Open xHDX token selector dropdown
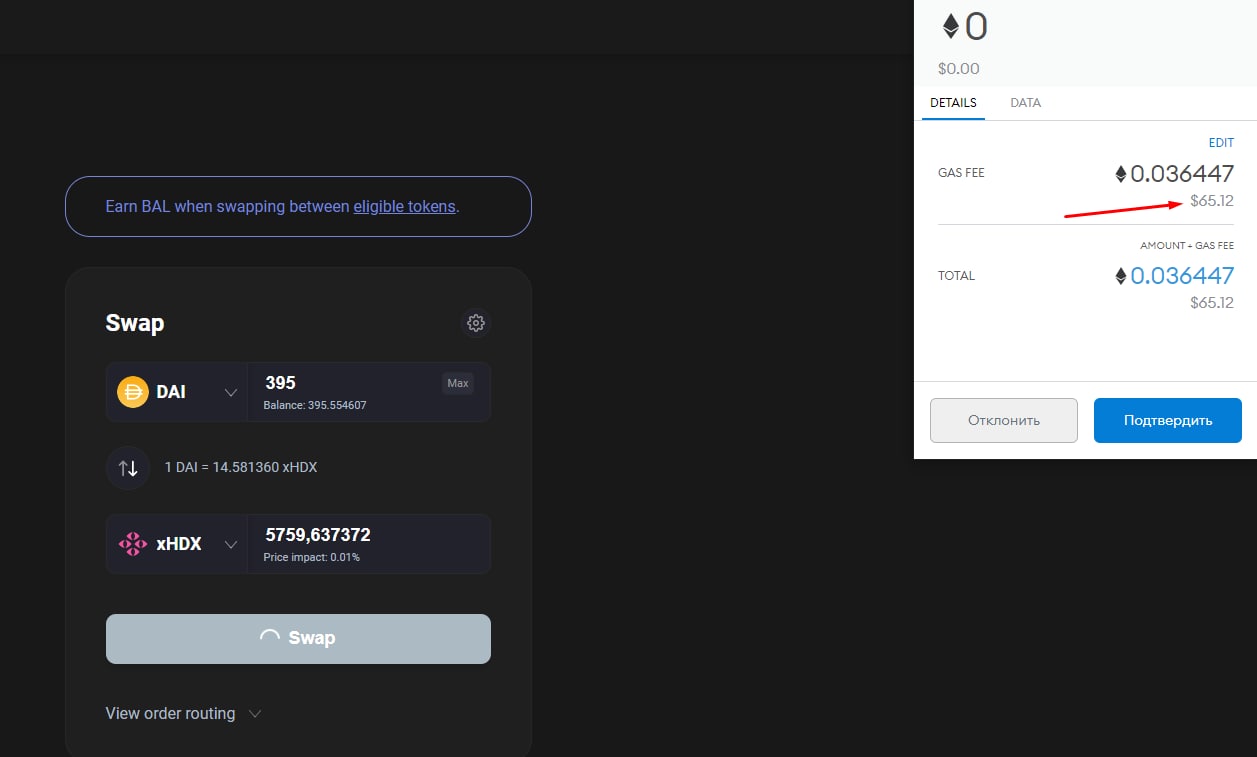Screen dimensions: 1257x757 [x=177, y=544]
